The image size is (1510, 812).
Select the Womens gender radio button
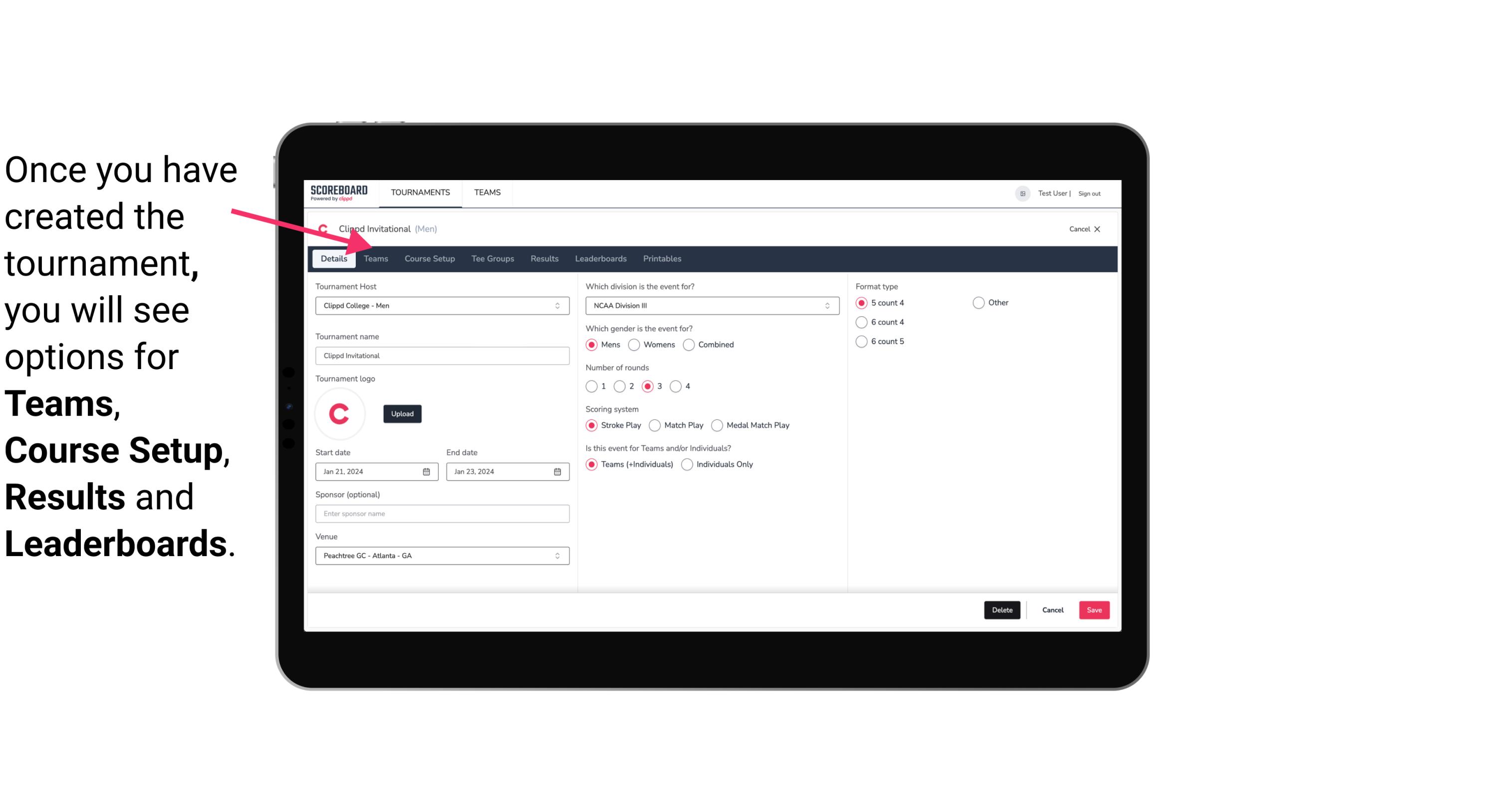[x=633, y=344]
